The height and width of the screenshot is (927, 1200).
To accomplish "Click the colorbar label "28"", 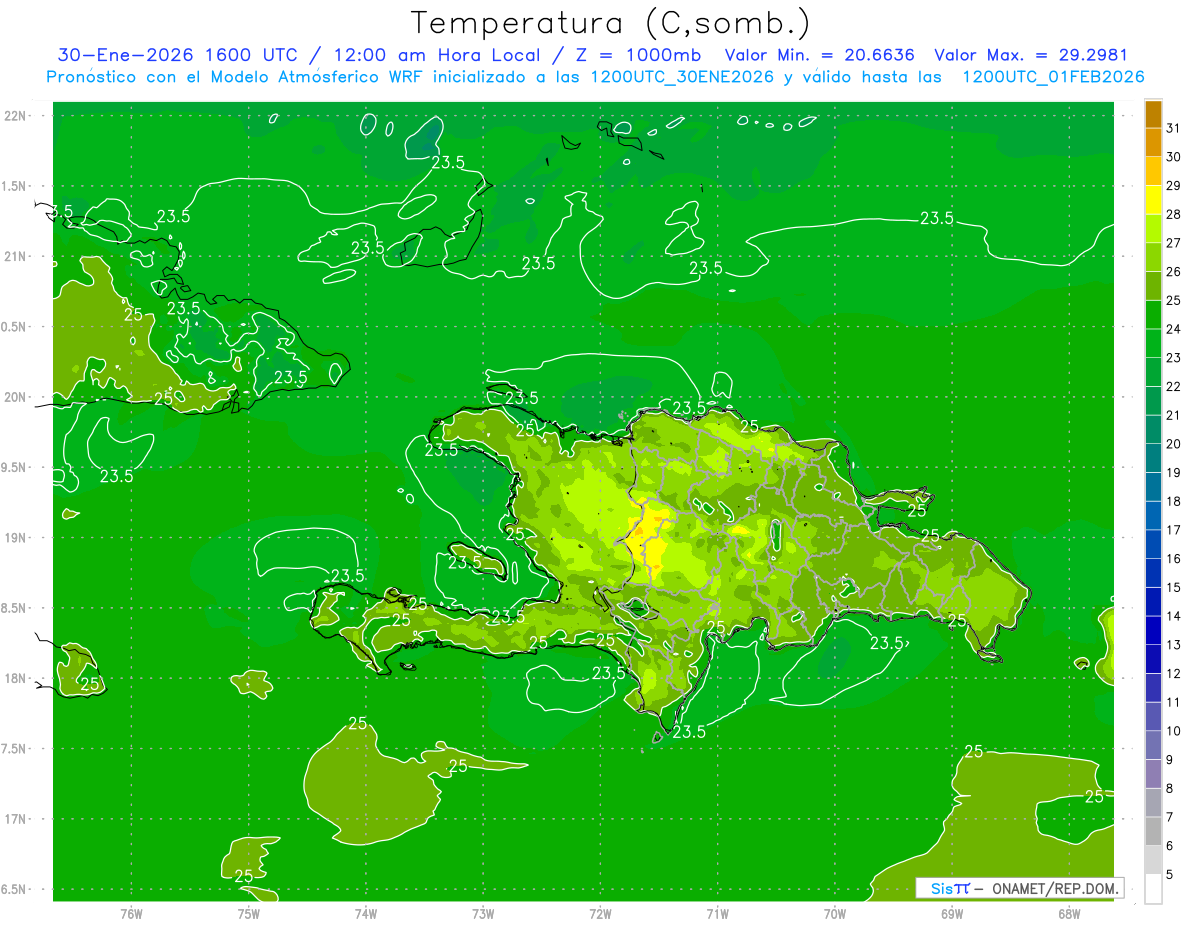I will (1174, 214).
